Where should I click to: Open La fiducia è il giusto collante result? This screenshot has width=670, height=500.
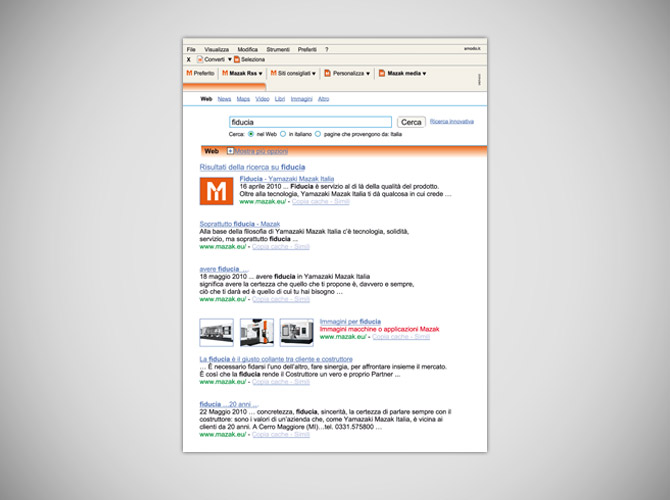[276, 359]
